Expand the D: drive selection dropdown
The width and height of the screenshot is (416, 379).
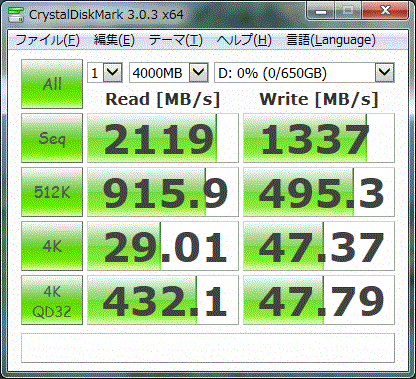pos(304,73)
